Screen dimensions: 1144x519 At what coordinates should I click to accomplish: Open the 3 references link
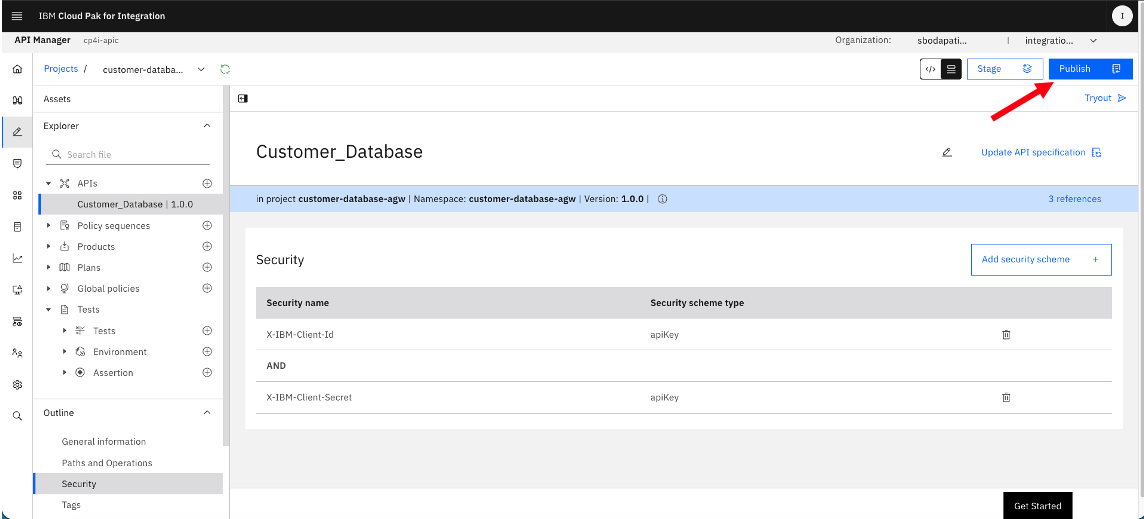click(x=1075, y=199)
